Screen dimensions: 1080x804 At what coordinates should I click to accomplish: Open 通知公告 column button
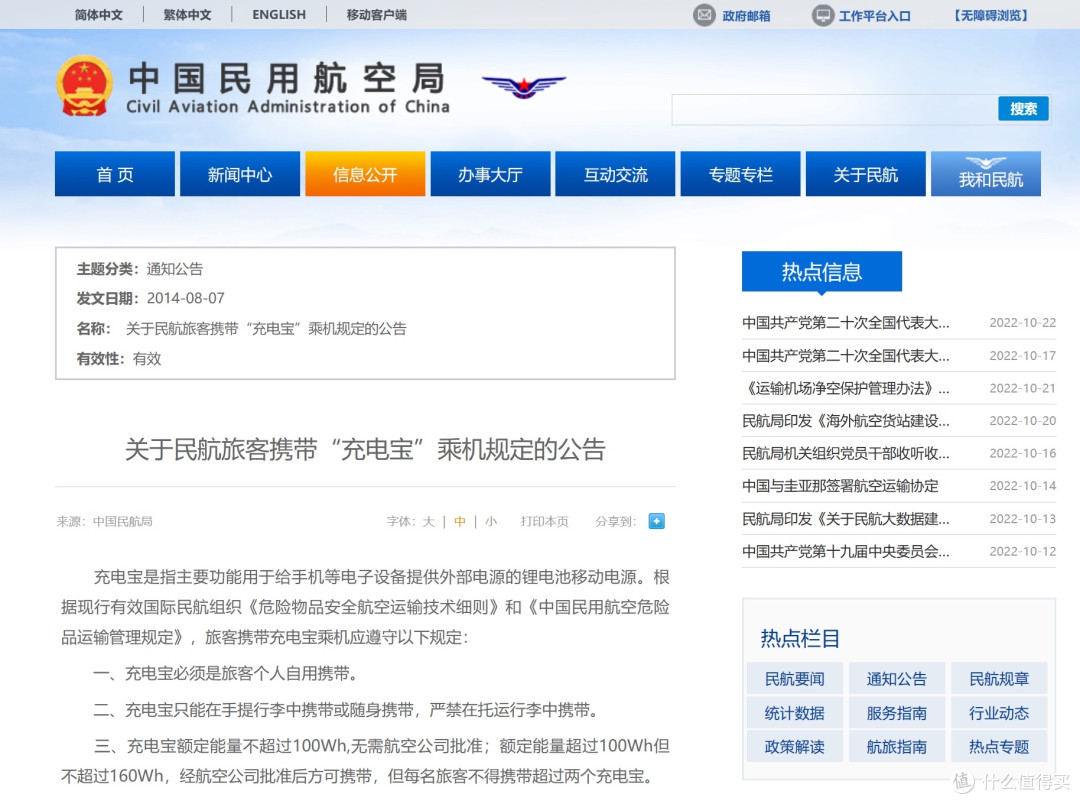tap(896, 679)
